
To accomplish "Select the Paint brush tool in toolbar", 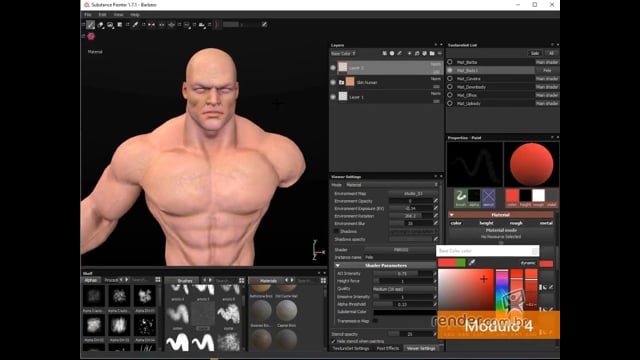I will click(91, 25).
